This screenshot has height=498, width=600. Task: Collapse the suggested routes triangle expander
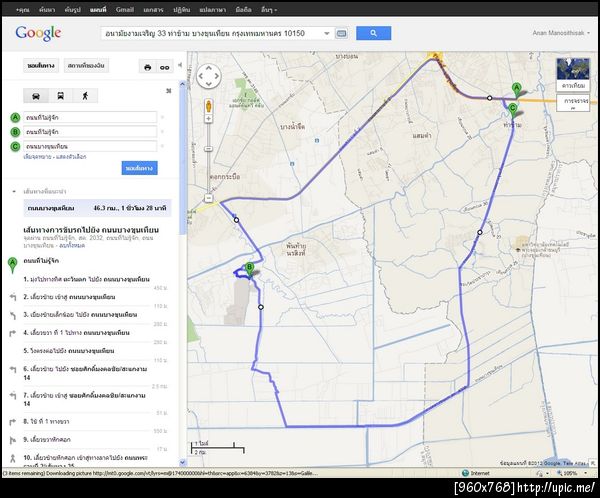pos(14,191)
